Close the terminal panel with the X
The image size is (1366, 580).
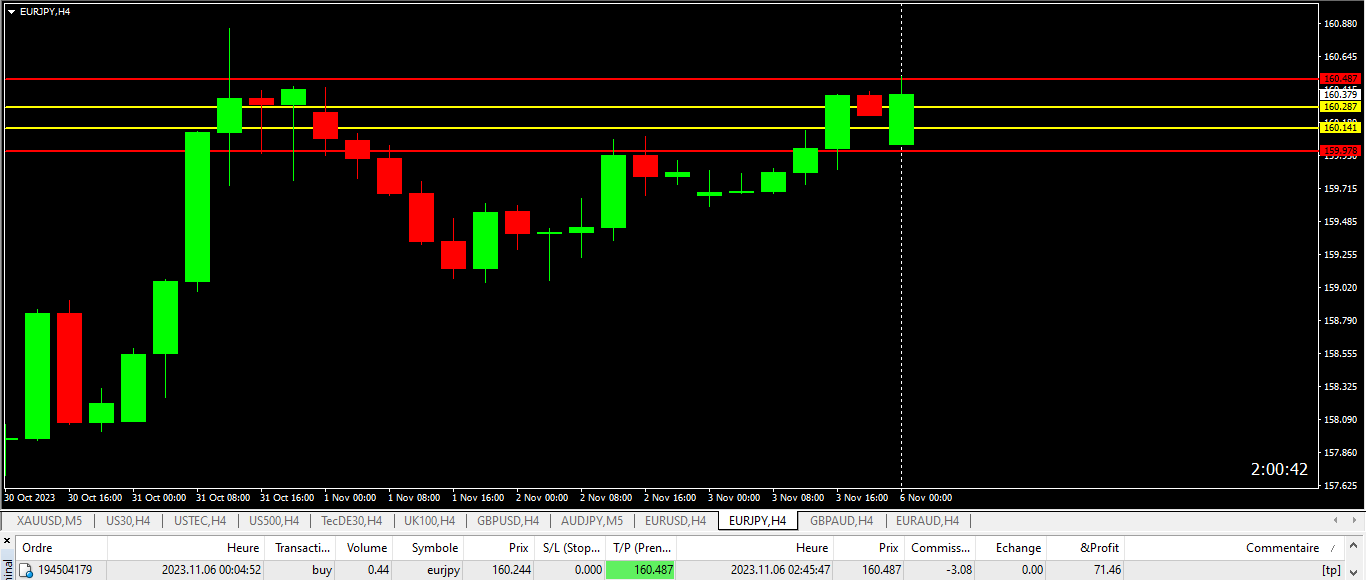pyautogui.click(x=8, y=542)
